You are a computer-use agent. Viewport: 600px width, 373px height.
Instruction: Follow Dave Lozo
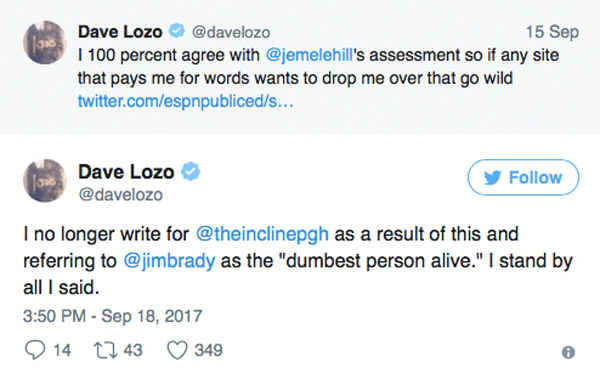point(523,178)
